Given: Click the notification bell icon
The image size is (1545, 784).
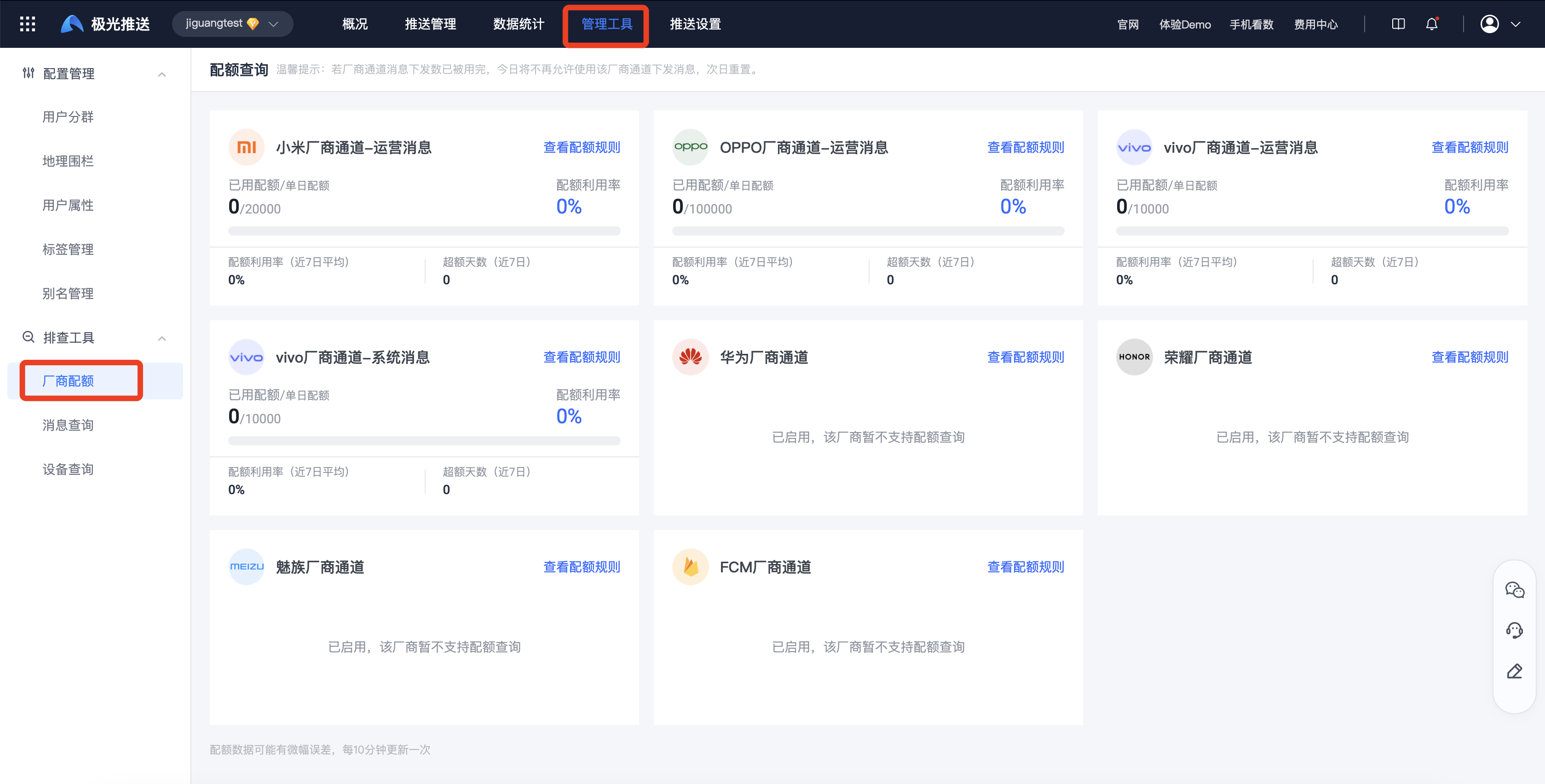Looking at the screenshot, I should click(1432, 24).
